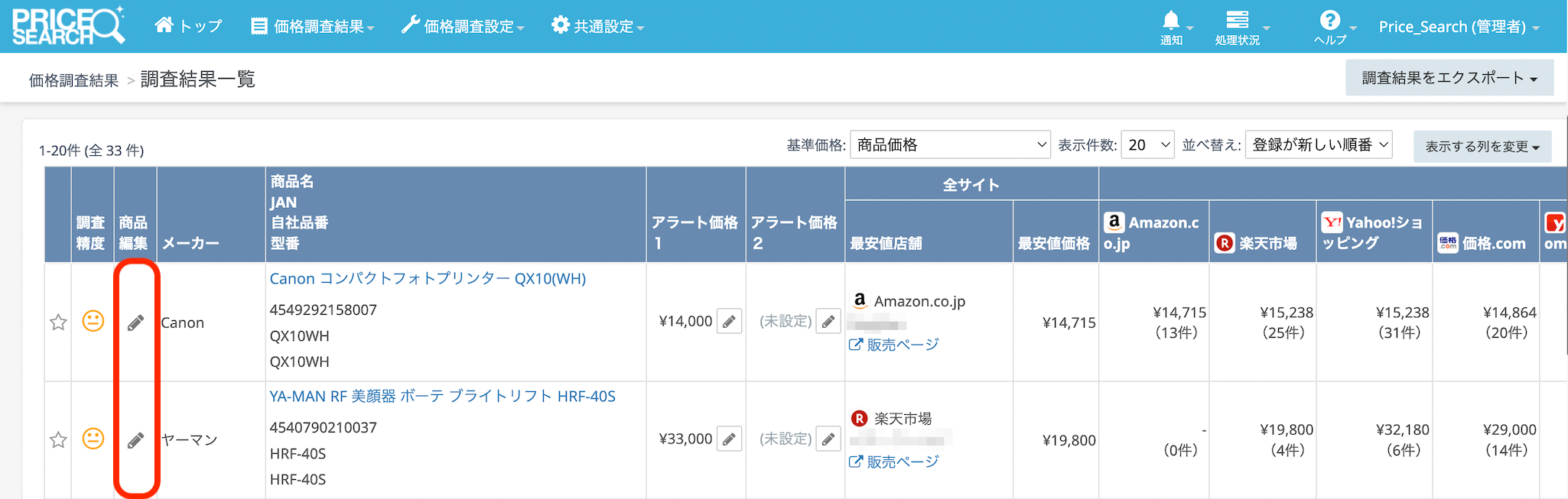Open the 表示件数 dropdown set to 20
1568x499 pixels.
tap(1147, 144)
